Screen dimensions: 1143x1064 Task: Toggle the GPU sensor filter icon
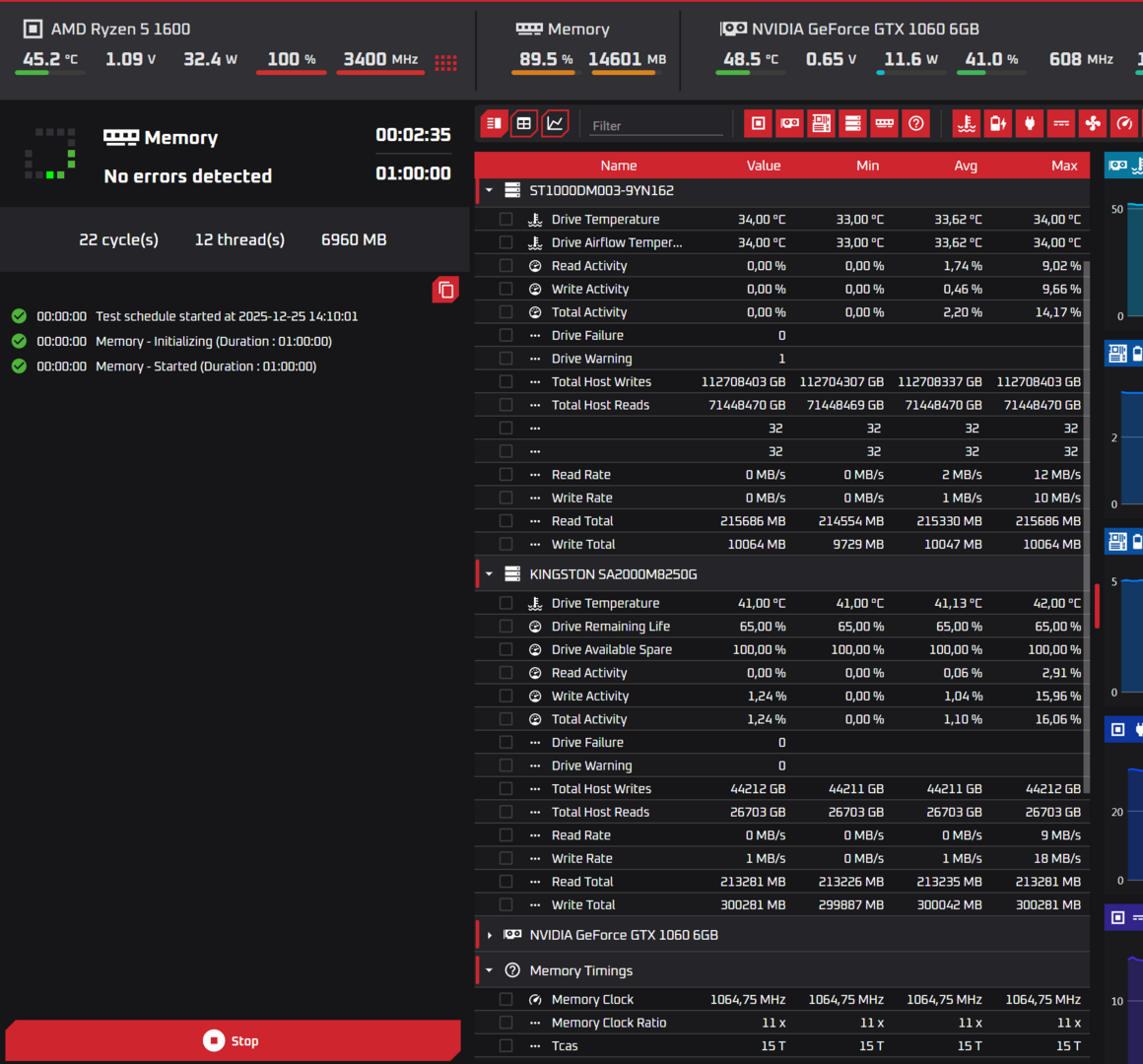click(x=789, y=123)
